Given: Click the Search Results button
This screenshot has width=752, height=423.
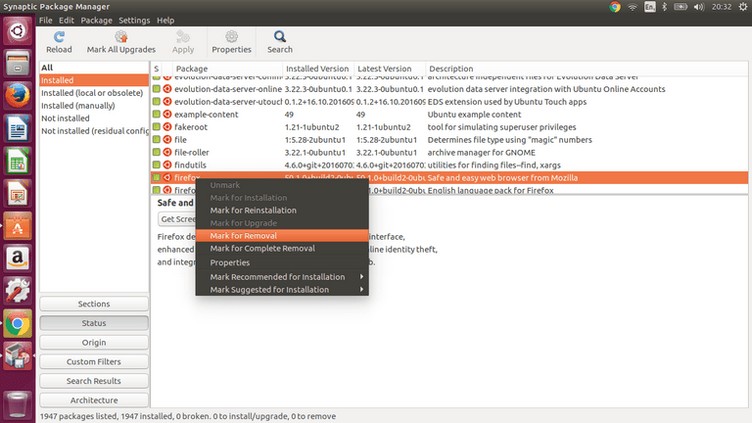Looking at the screenshot, I should [x=94, y=381].
